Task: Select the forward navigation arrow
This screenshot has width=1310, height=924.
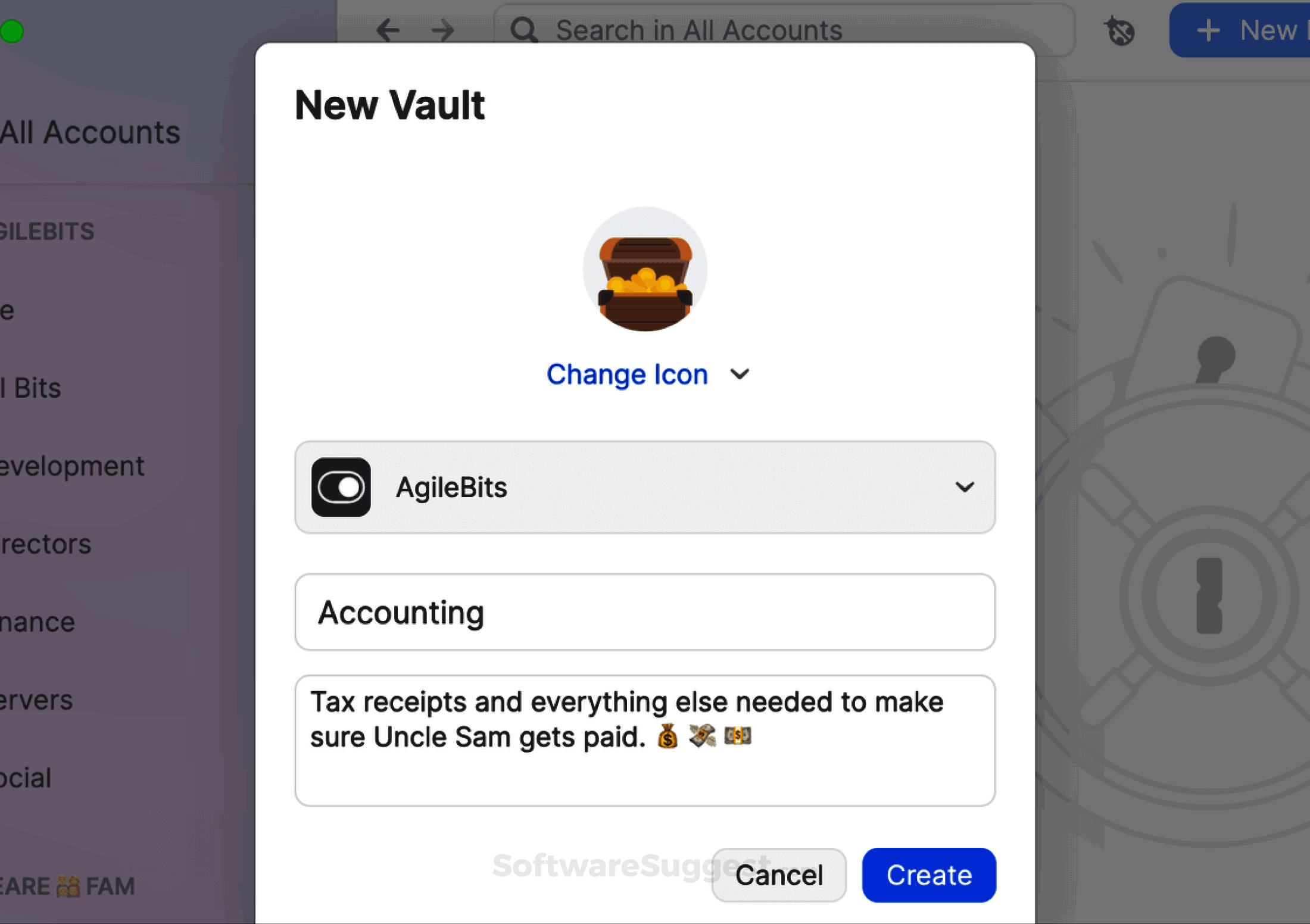Action: (x=440, y=30)
